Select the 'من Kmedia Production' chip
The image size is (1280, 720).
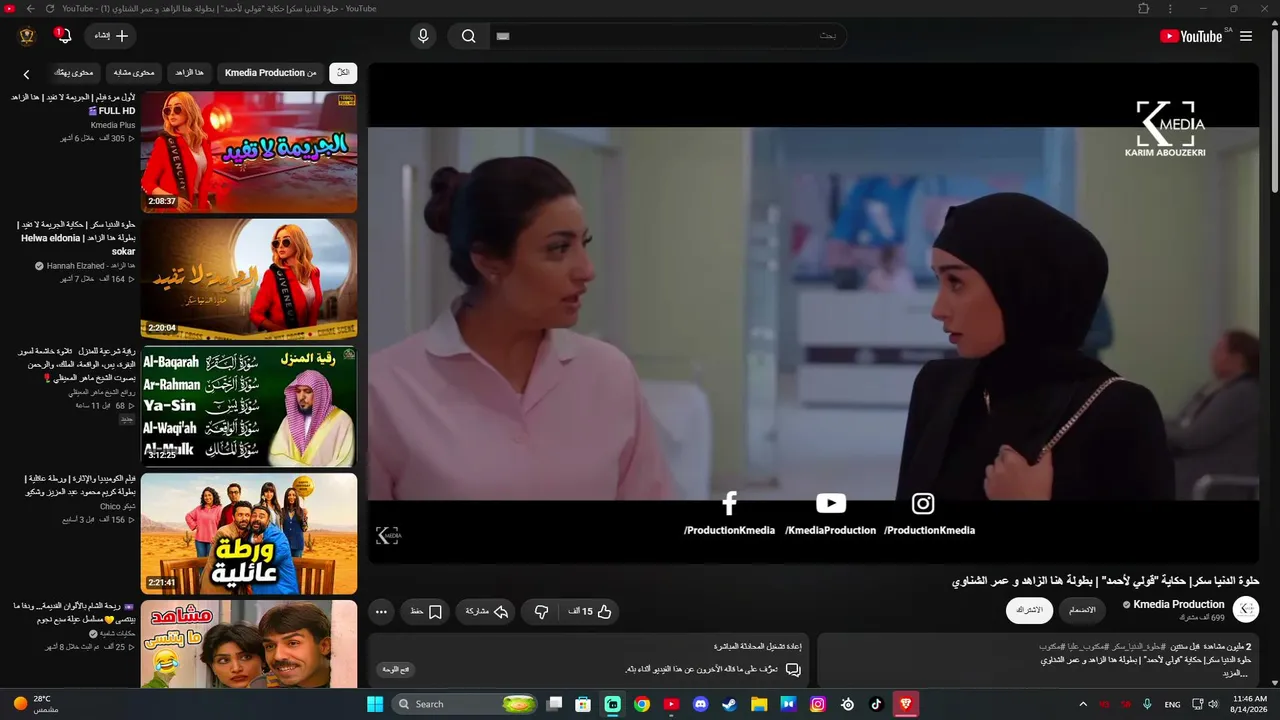tap(270, 73)
